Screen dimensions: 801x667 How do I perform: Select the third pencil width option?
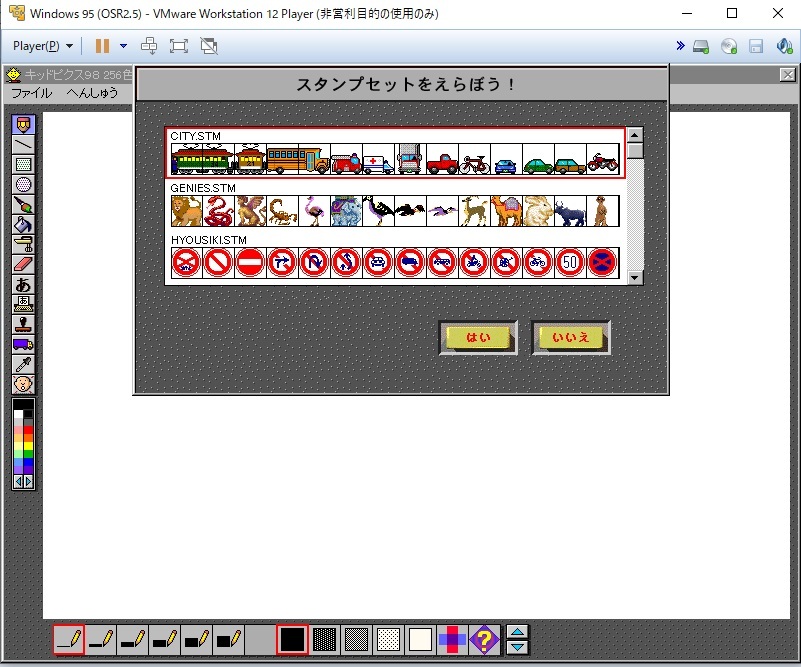click(133, 639)
